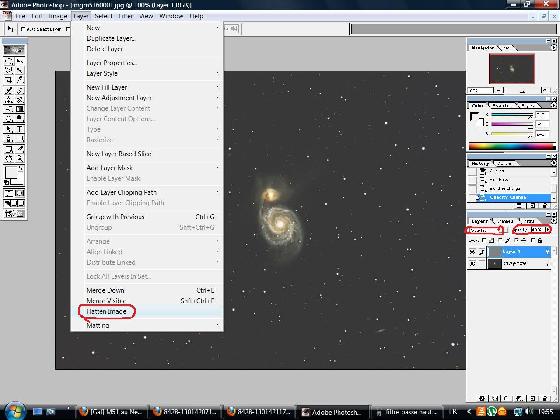
Task: Click the foreground color swatch in toolbox
Action: 12,173
